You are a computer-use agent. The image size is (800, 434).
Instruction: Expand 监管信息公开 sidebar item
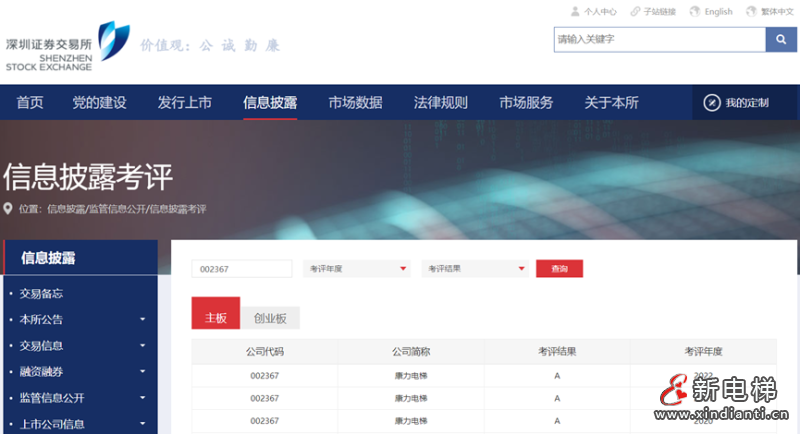coord(142,398)
